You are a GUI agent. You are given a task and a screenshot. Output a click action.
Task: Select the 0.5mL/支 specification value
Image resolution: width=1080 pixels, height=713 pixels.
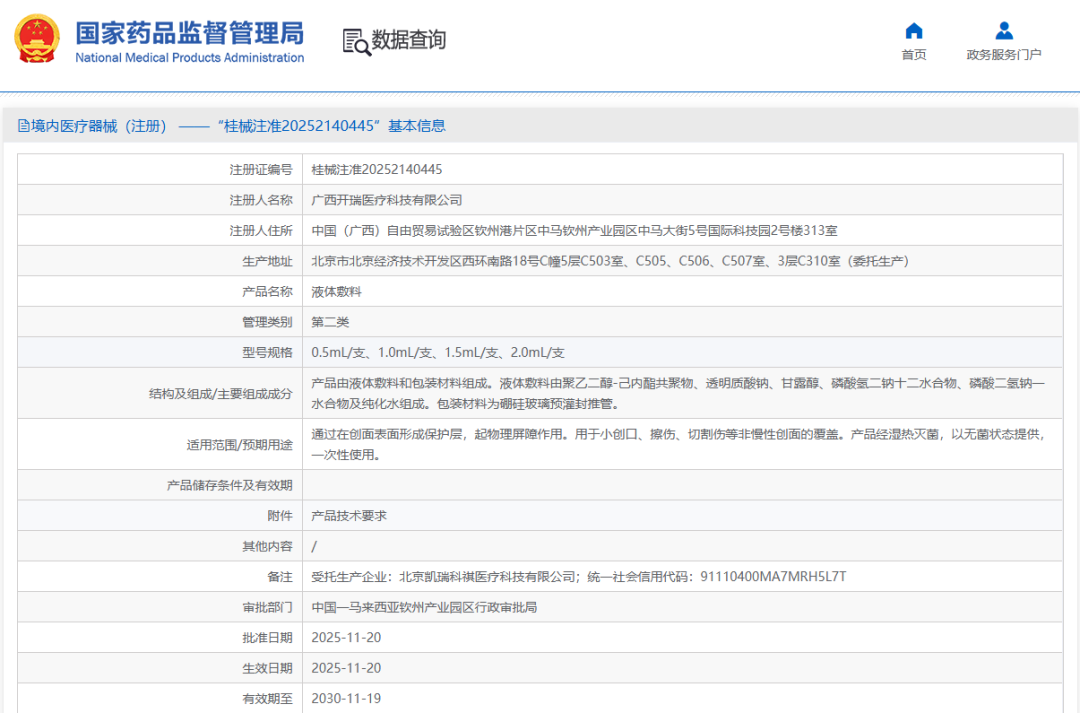click(437, 352)
